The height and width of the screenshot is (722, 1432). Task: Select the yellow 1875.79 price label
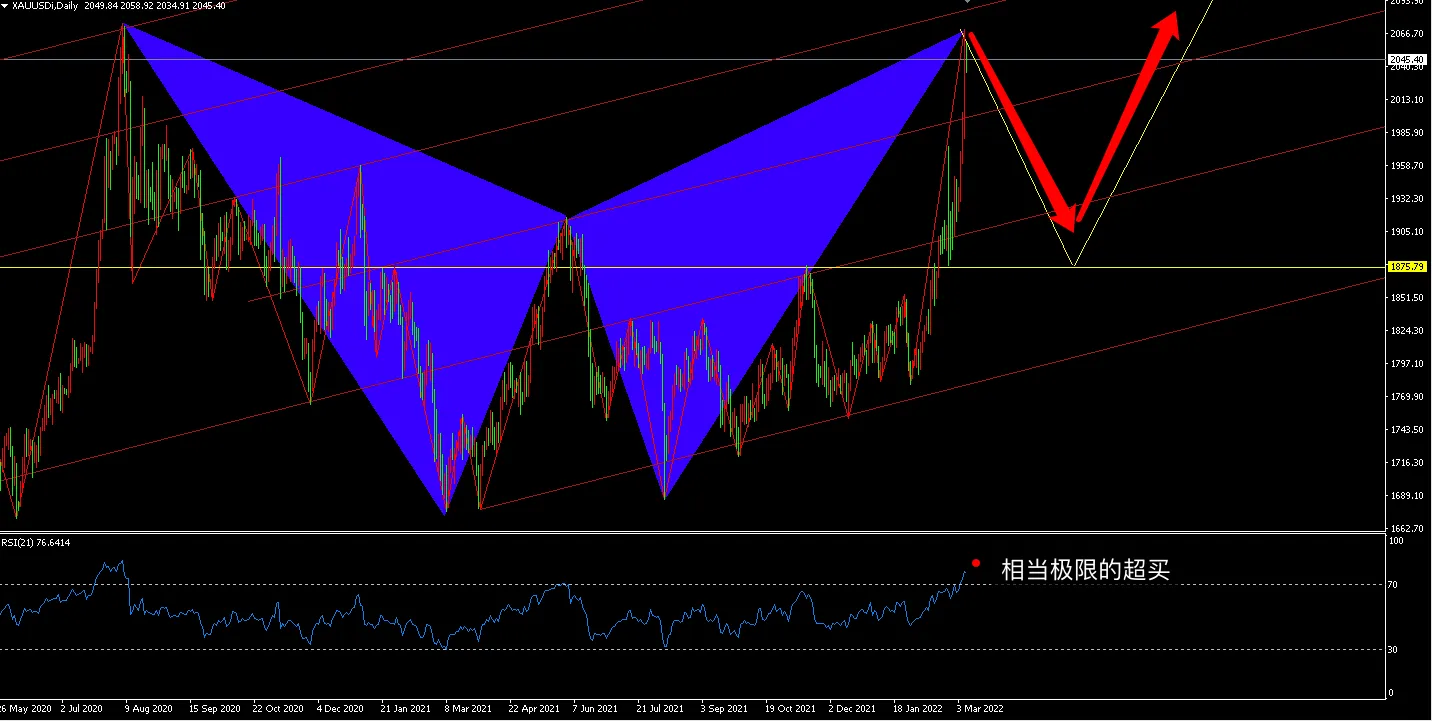click(1405, 267)
